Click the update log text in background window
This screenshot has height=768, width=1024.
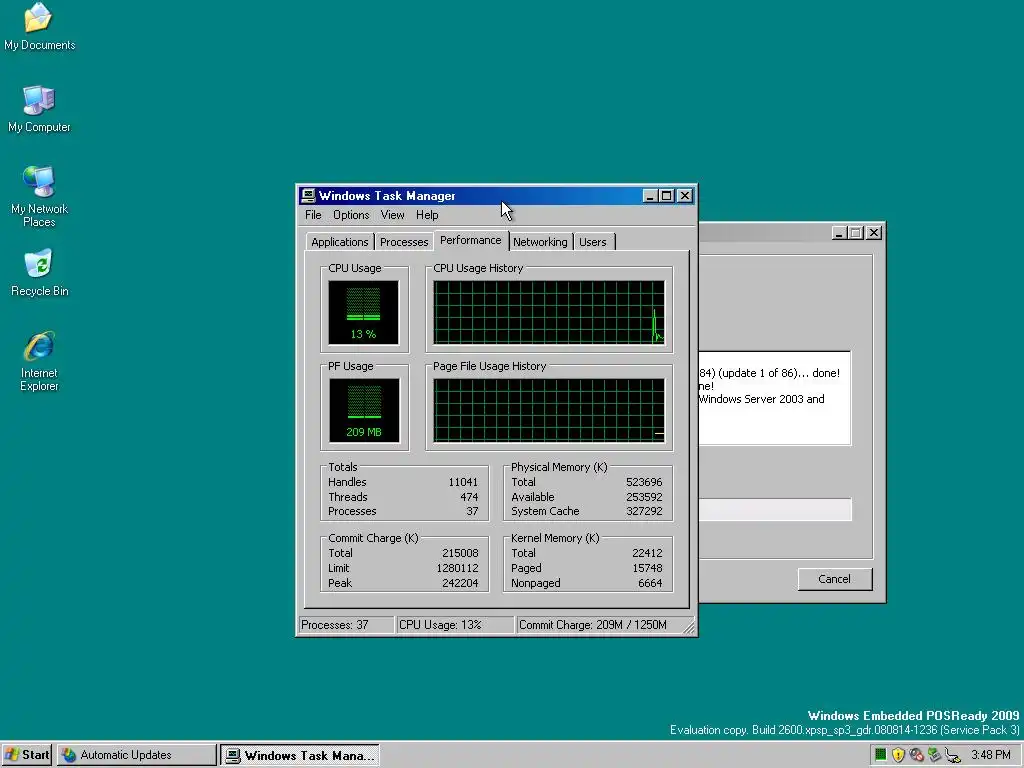pyautogui.click(x=775, y=398)
